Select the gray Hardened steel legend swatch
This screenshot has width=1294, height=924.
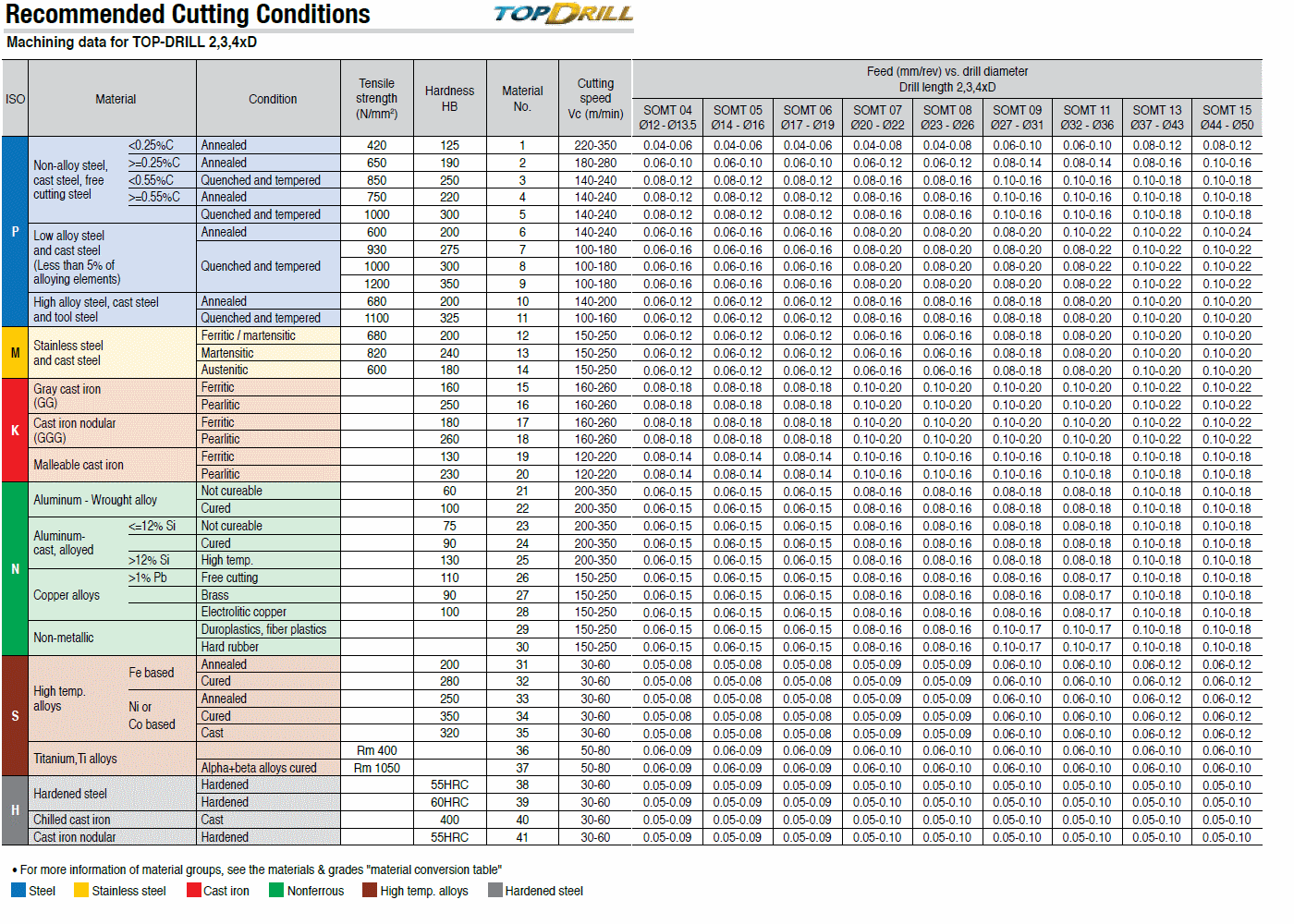(494, 891)
